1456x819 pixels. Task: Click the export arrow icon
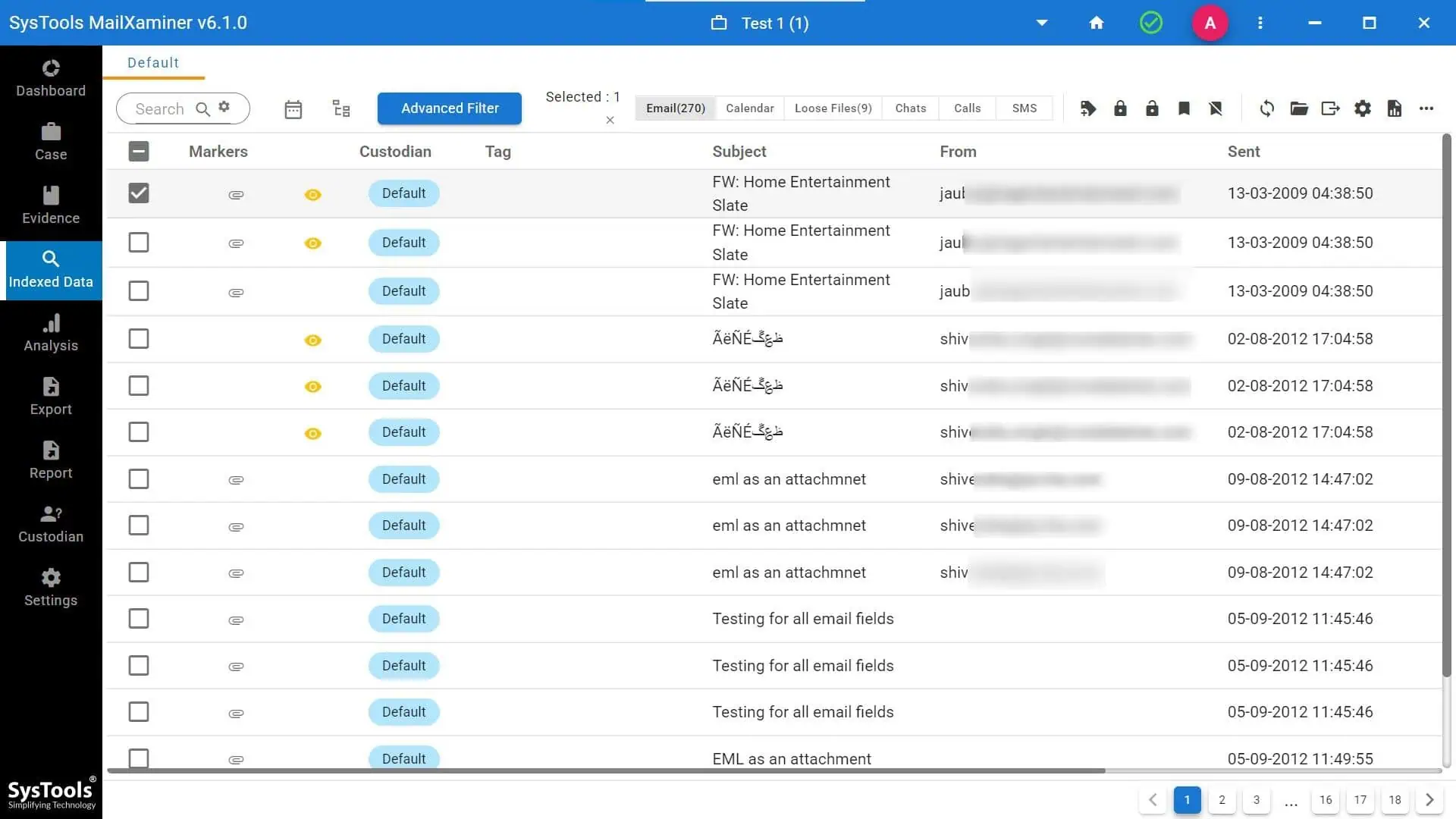coord(1331,108)
